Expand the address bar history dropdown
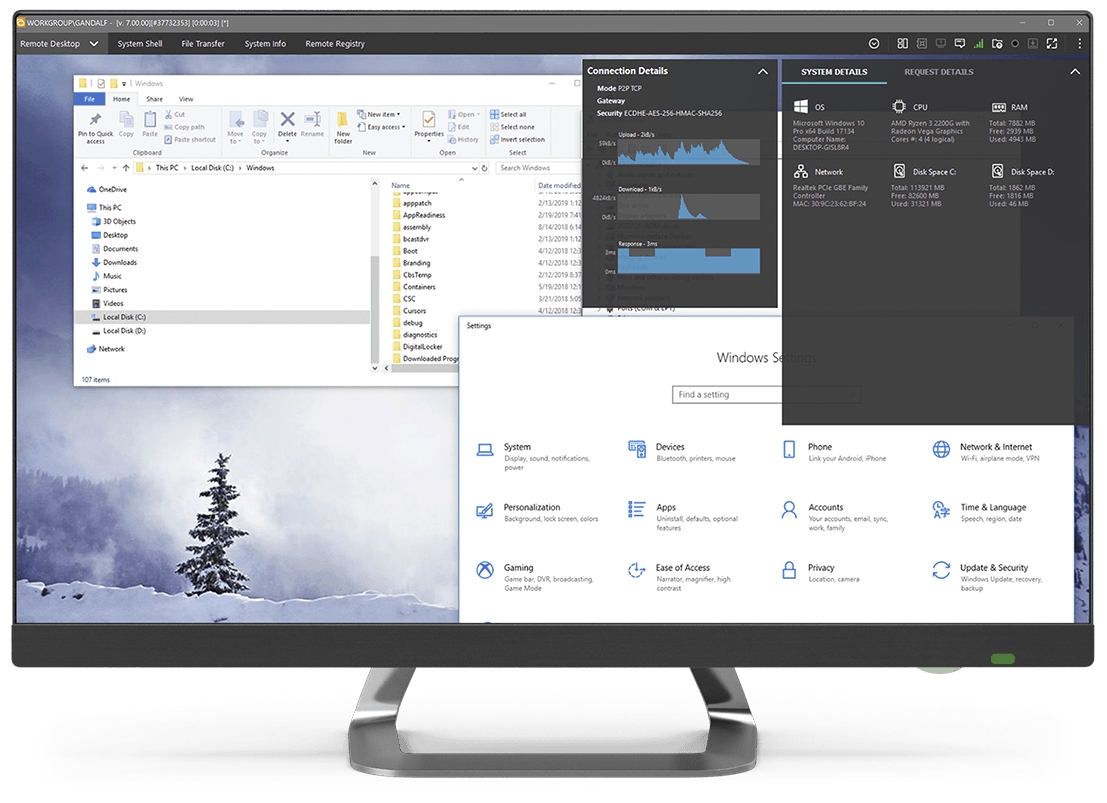The height and width of the screenshot is (803, 1107). pyautogui.click(x=474, y=168)
